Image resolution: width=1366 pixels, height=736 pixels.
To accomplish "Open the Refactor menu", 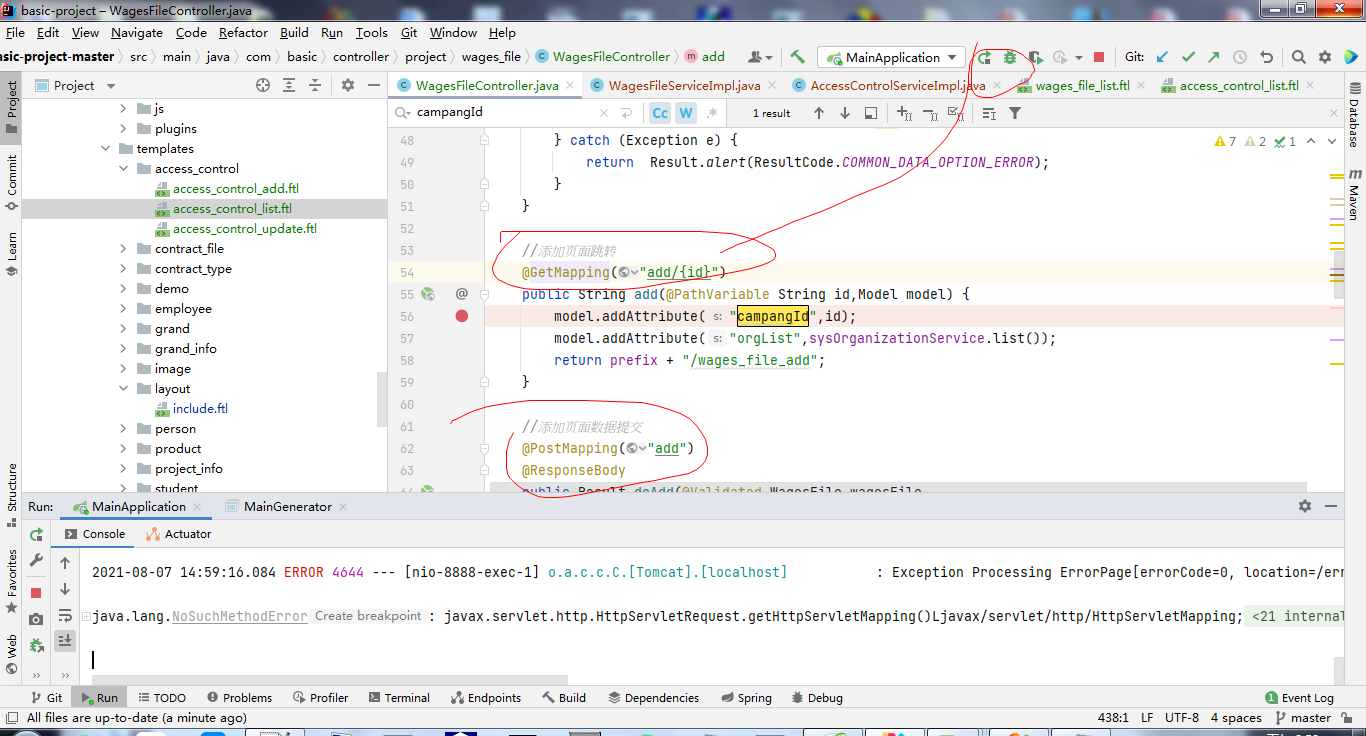I will point(243,32).
